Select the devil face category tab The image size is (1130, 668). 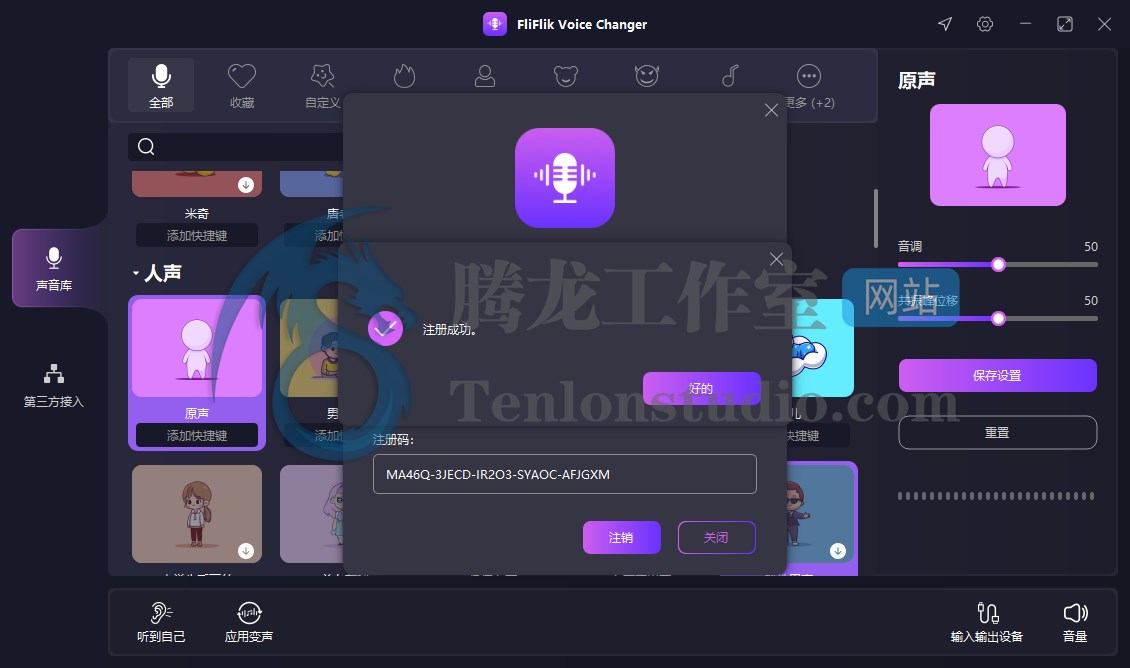tap(646, 76)
